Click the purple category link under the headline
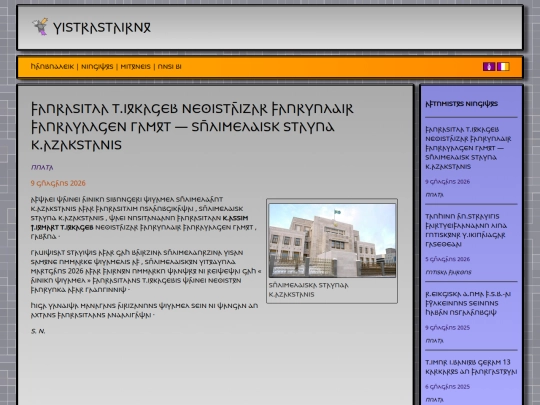 [42, 167]
